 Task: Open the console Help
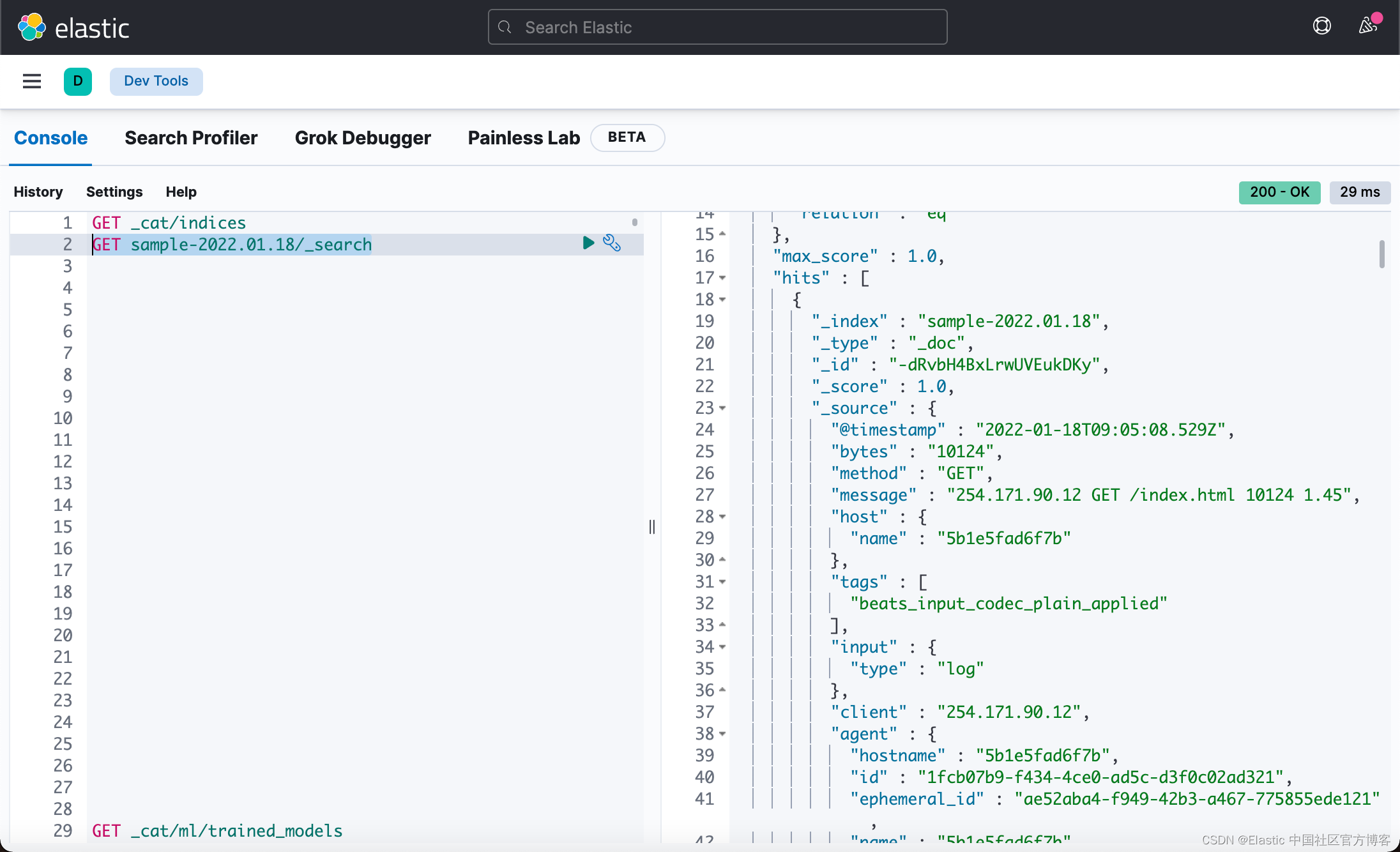[181, 192]
